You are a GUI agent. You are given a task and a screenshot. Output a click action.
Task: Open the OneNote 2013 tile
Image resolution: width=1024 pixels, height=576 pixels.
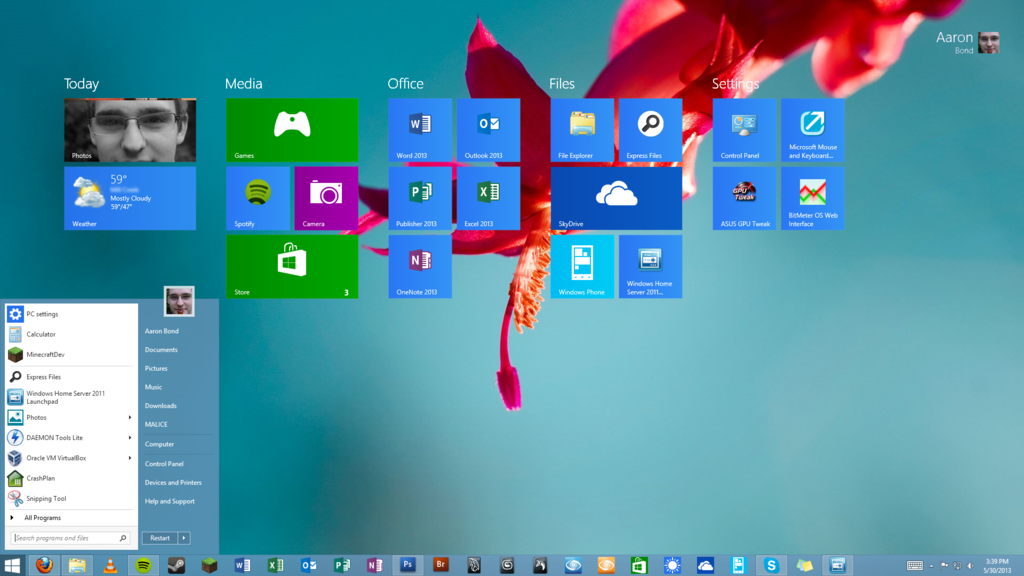click(x=420, y=266)
